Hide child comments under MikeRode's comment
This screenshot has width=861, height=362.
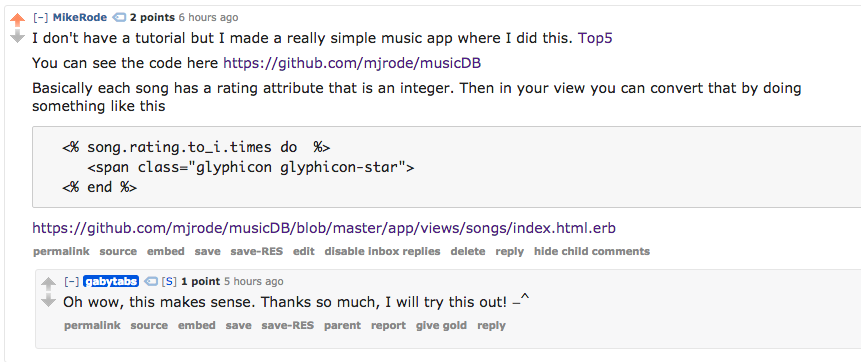click(592, 252)
